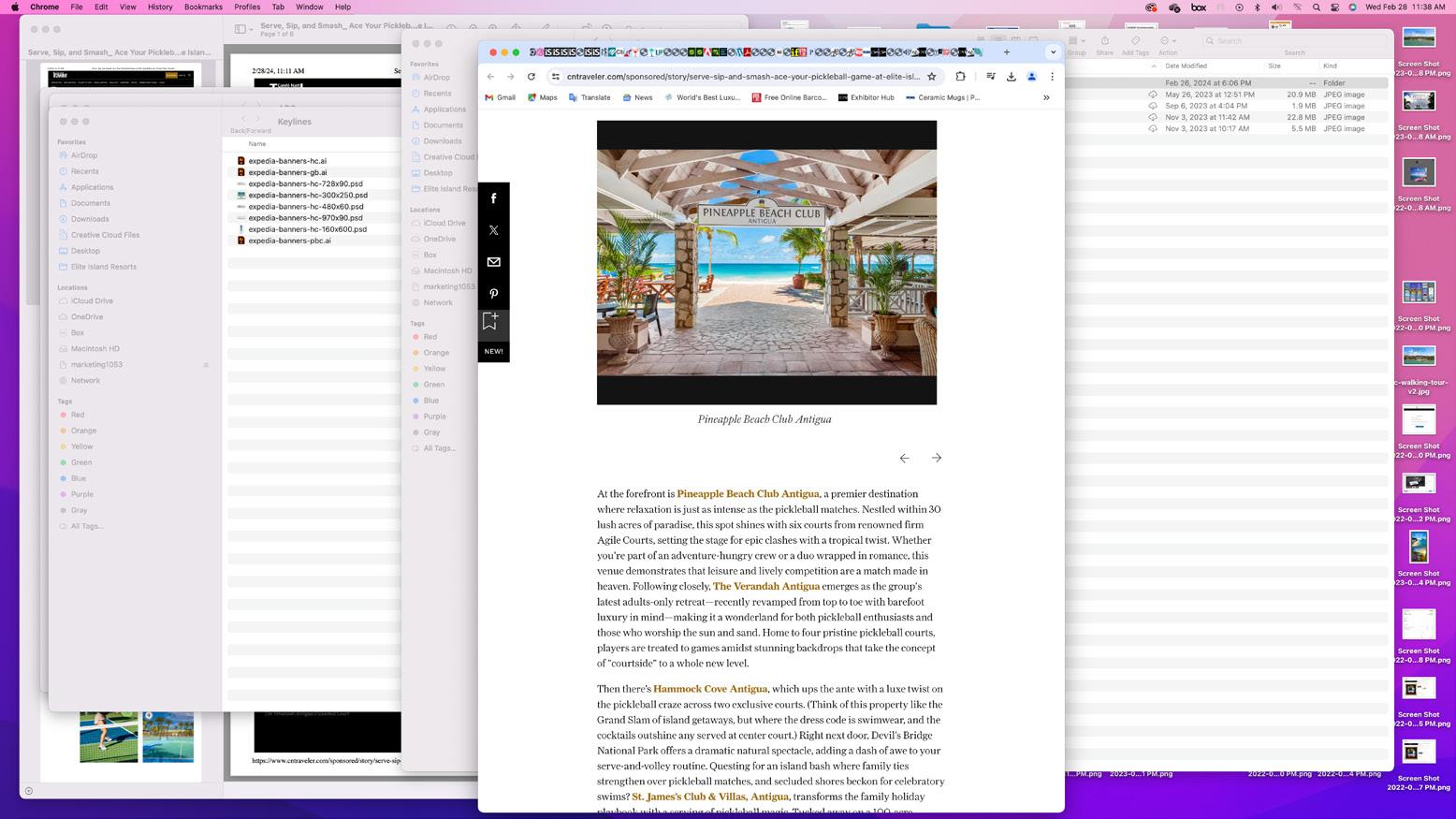
Task: Share the article on Facebook
Action: click(494, 198)
